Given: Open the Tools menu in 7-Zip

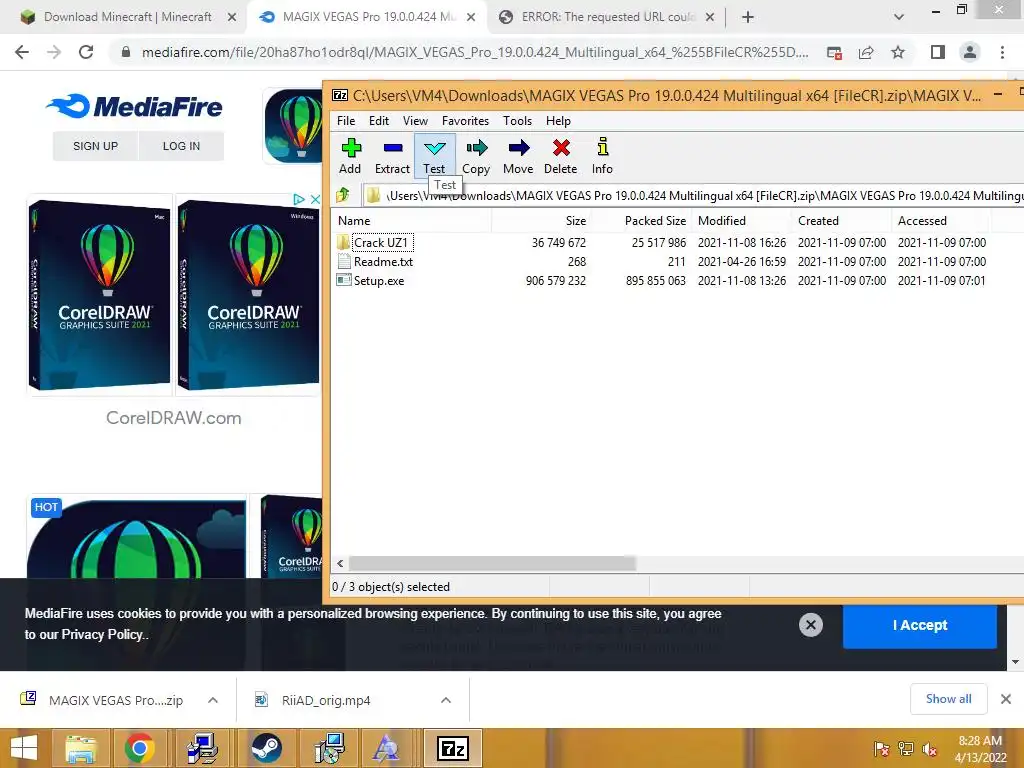Looking at the screenshot, I should click(517, 121).
